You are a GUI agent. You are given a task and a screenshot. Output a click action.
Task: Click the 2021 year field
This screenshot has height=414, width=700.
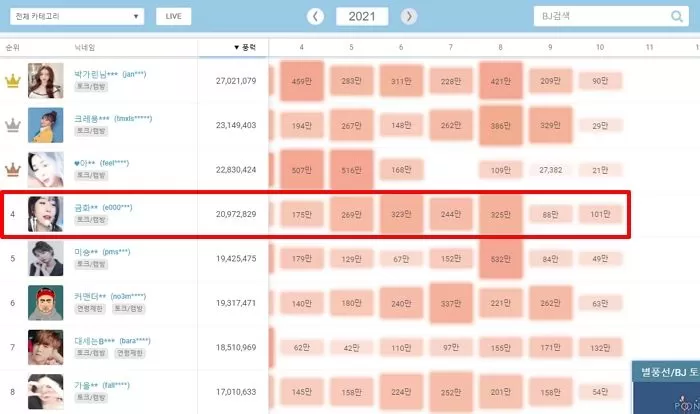(362, 17)
